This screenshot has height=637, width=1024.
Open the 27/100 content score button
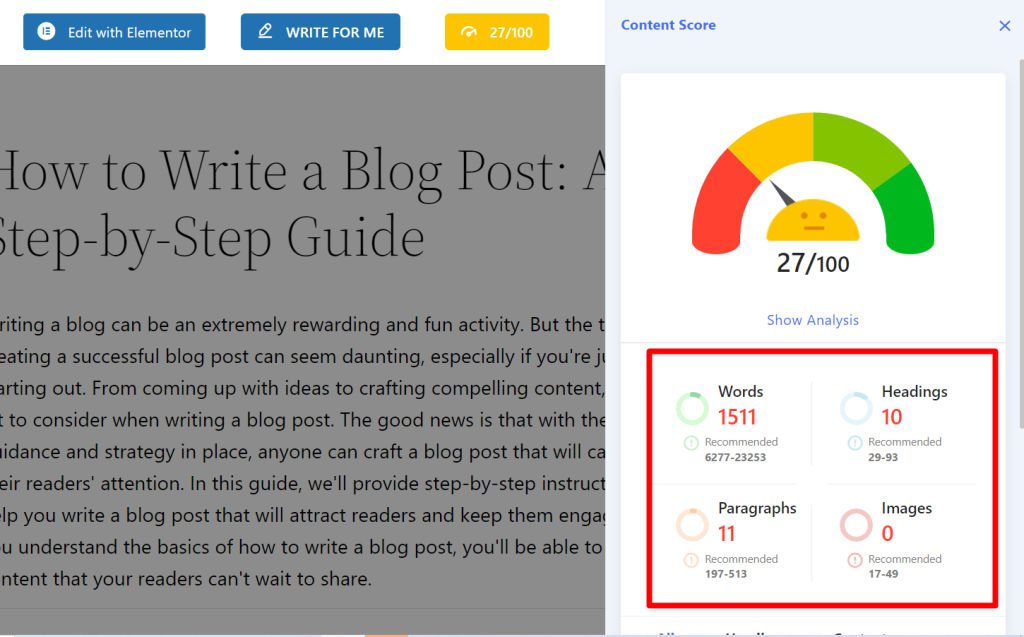pyautogui.click(x=497, y=32)
